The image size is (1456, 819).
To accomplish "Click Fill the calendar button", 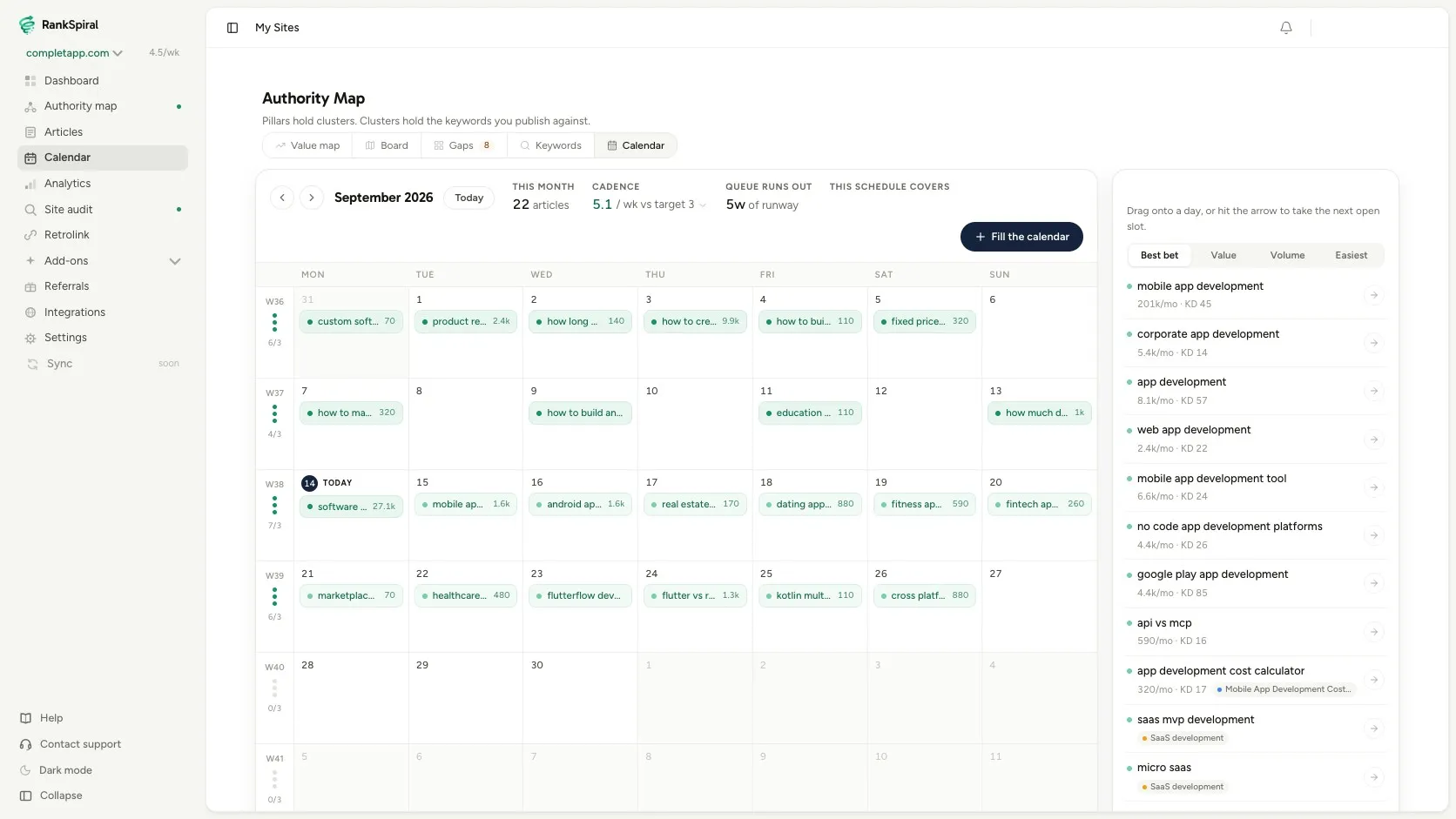I will tap(1021, 237).
